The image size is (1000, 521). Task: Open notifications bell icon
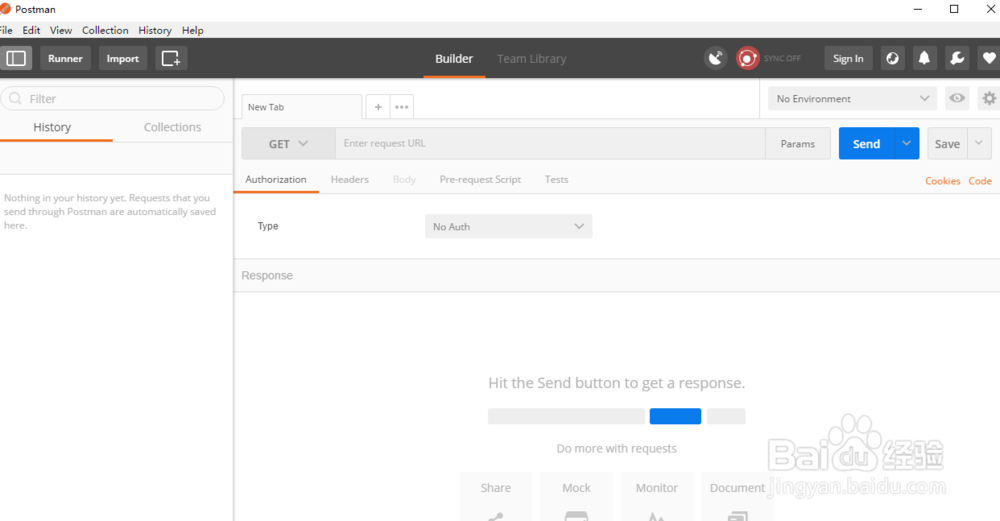click(x=924, y=58)
